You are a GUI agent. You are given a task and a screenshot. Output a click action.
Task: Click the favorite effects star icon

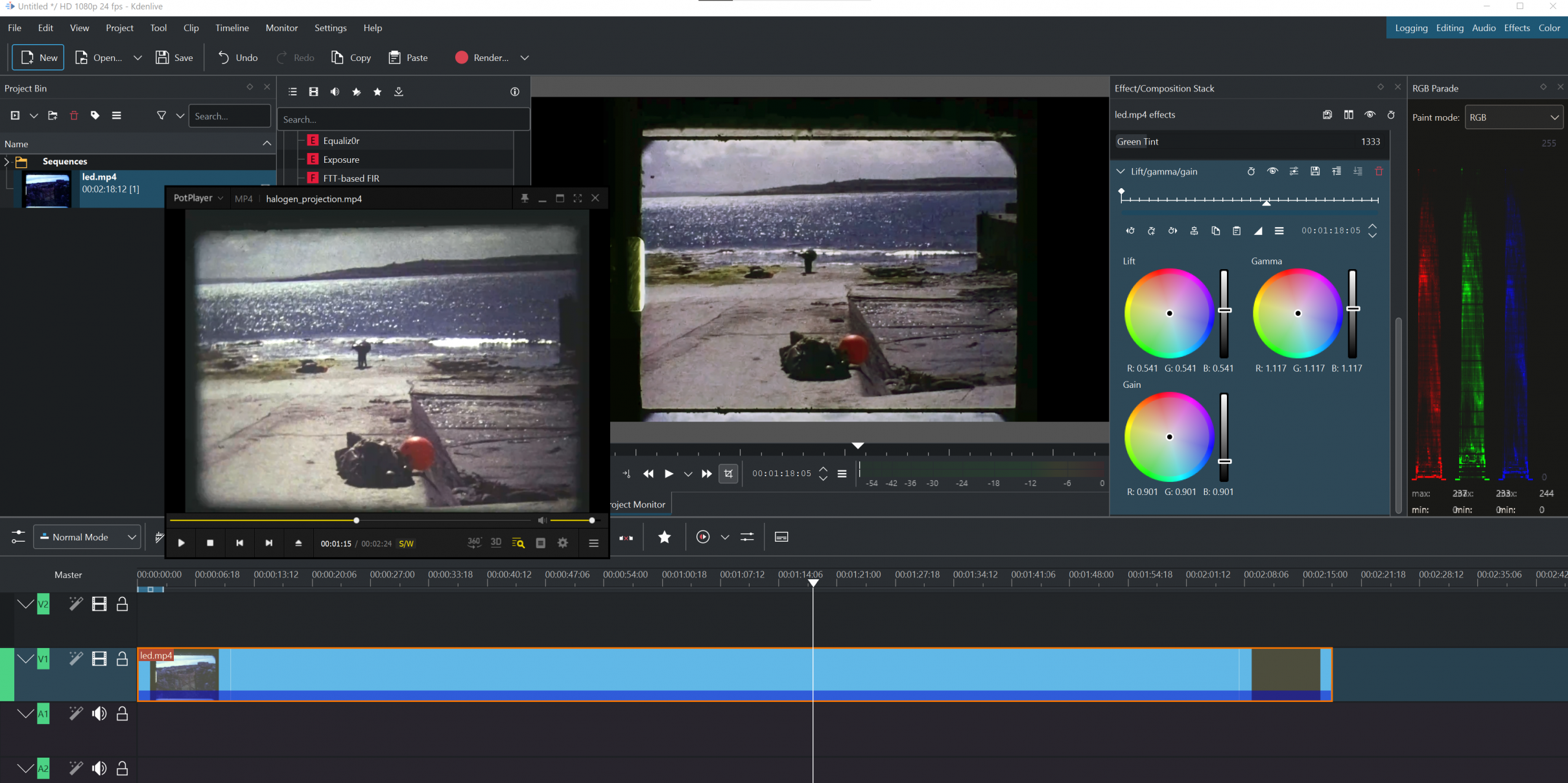tap(377, 91)
